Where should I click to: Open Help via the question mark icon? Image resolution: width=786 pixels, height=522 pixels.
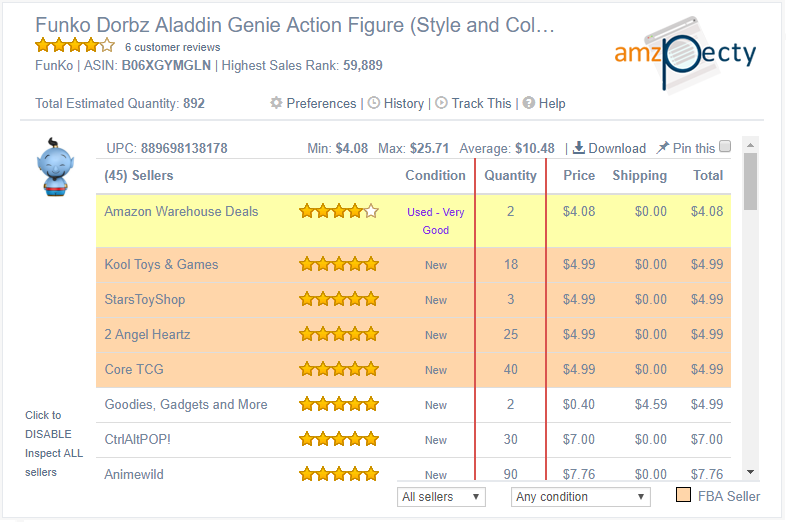click(x=528, y=103)
